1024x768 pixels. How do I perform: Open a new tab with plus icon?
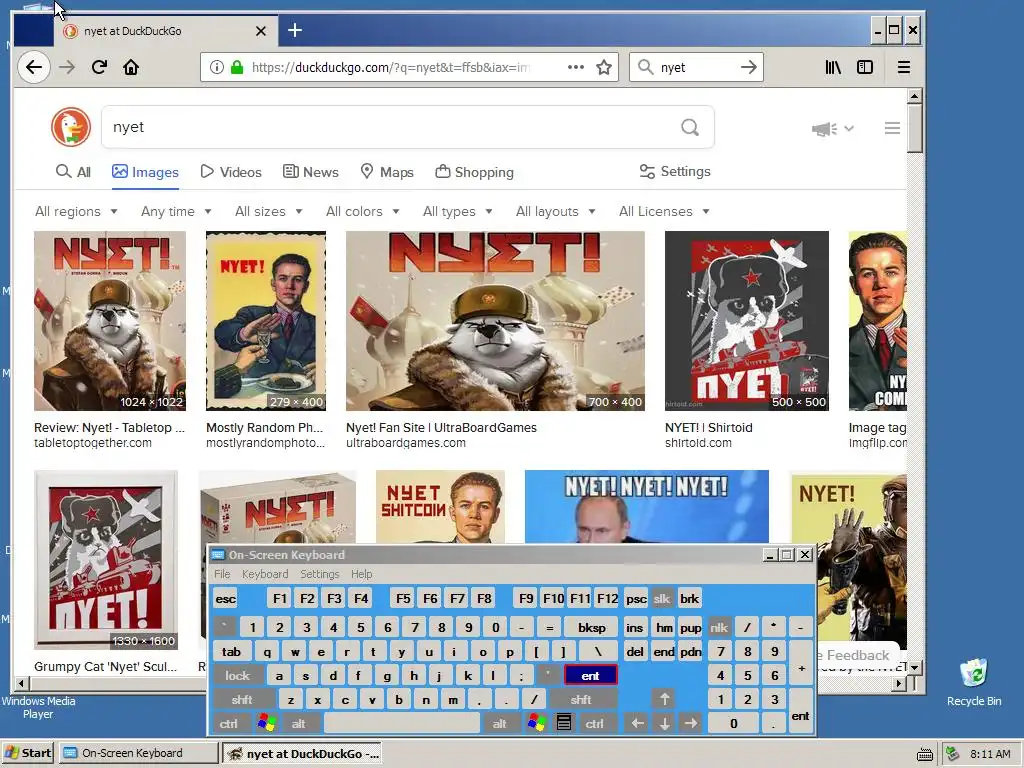click(295, 30)
